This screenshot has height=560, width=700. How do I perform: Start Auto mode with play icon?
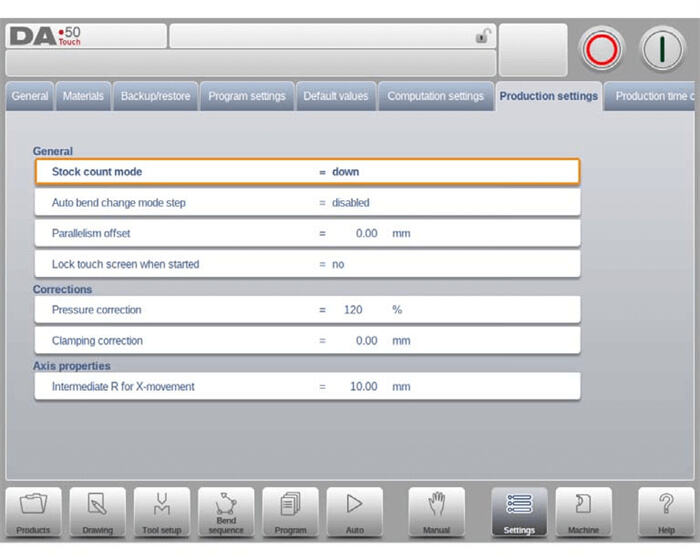[354, 512]
